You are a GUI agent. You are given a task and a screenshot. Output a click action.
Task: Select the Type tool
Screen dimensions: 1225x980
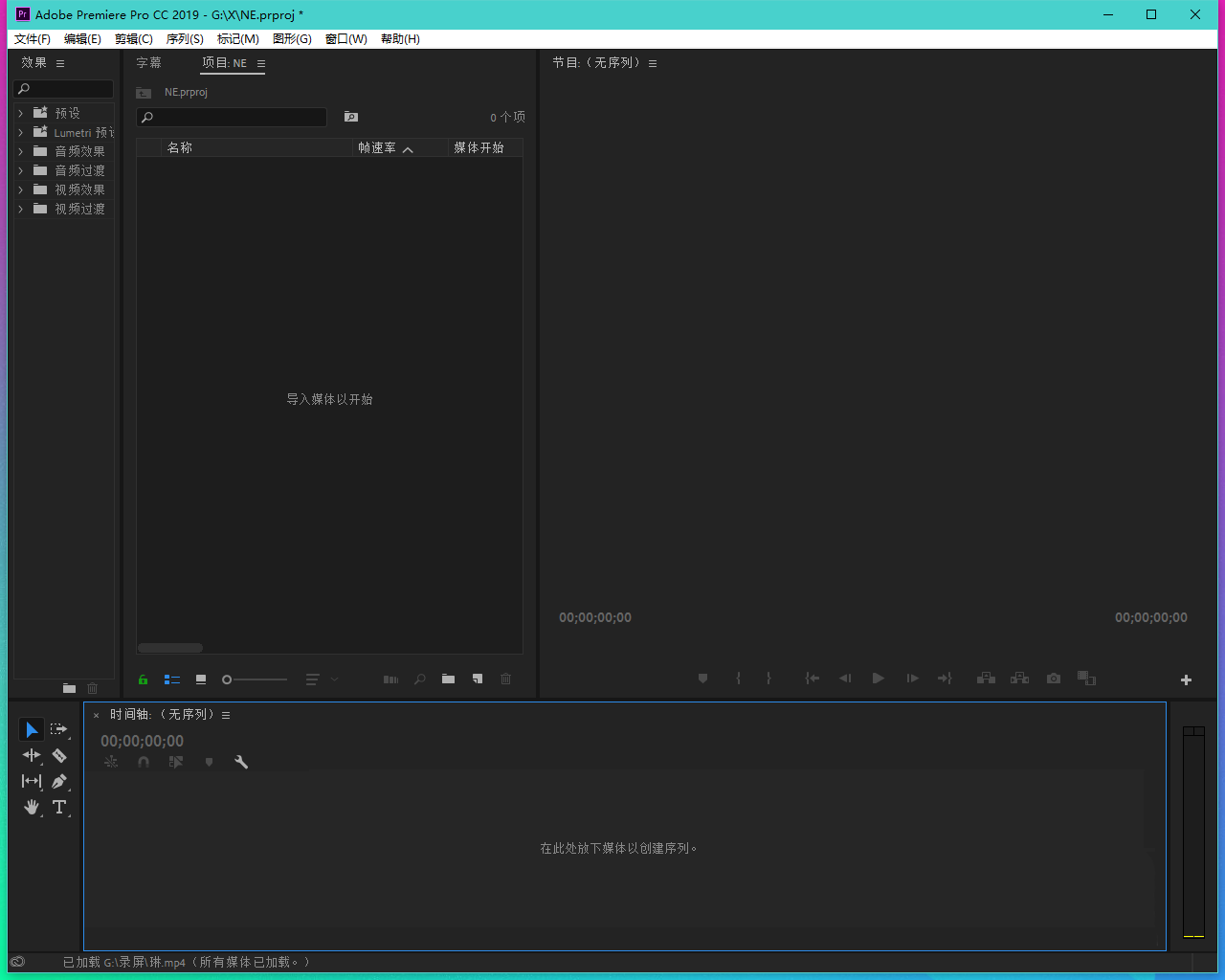pyautogui.click(x=59, y=808)
